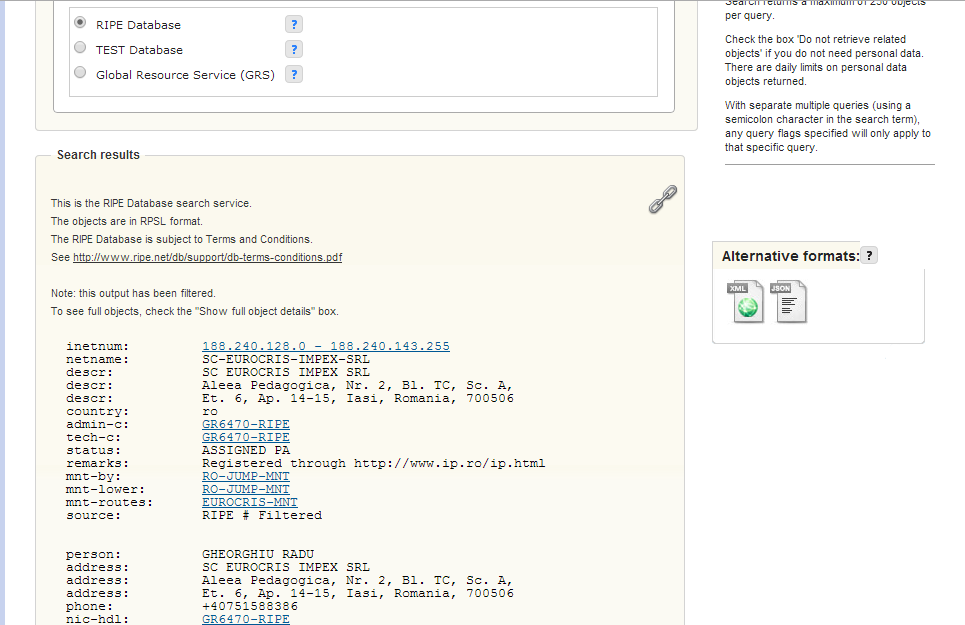
Task: Open the mnt-lower RO-JUMP-MNT link
Action: [246, 489]
